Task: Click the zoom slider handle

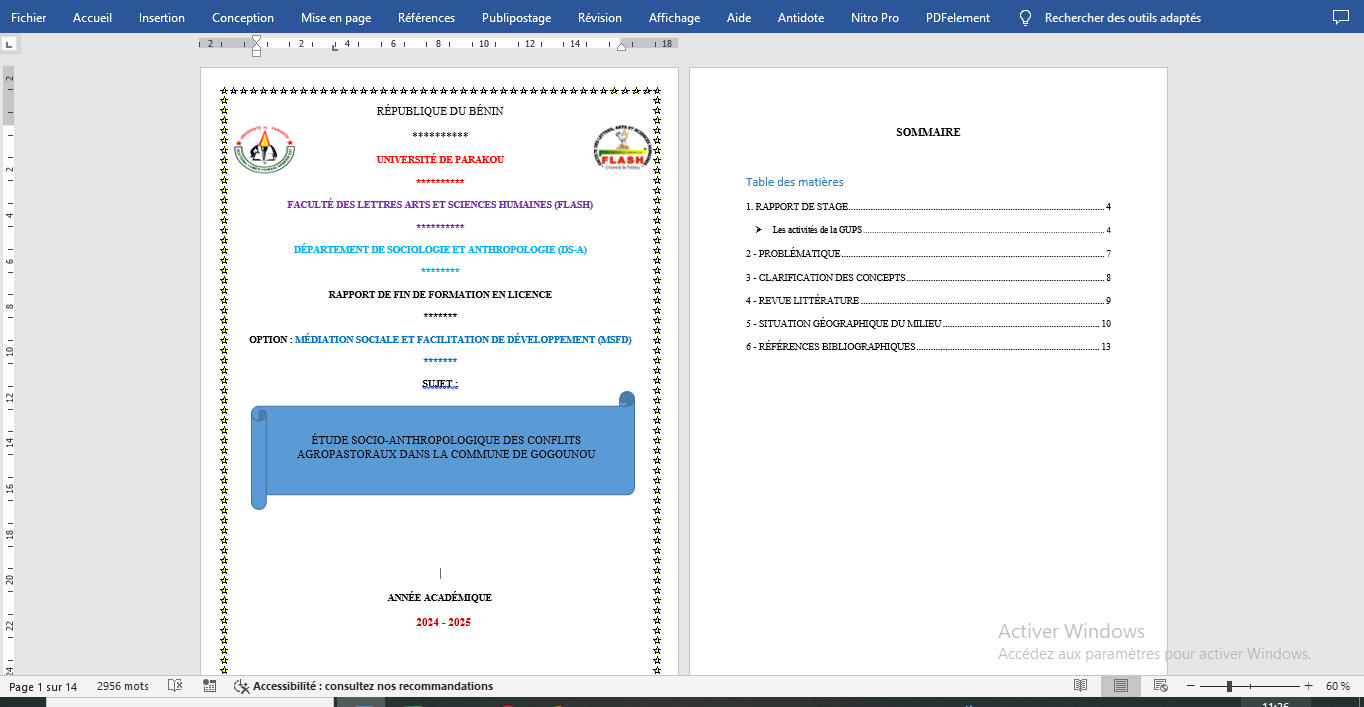Action: [x=1229, y=686]
